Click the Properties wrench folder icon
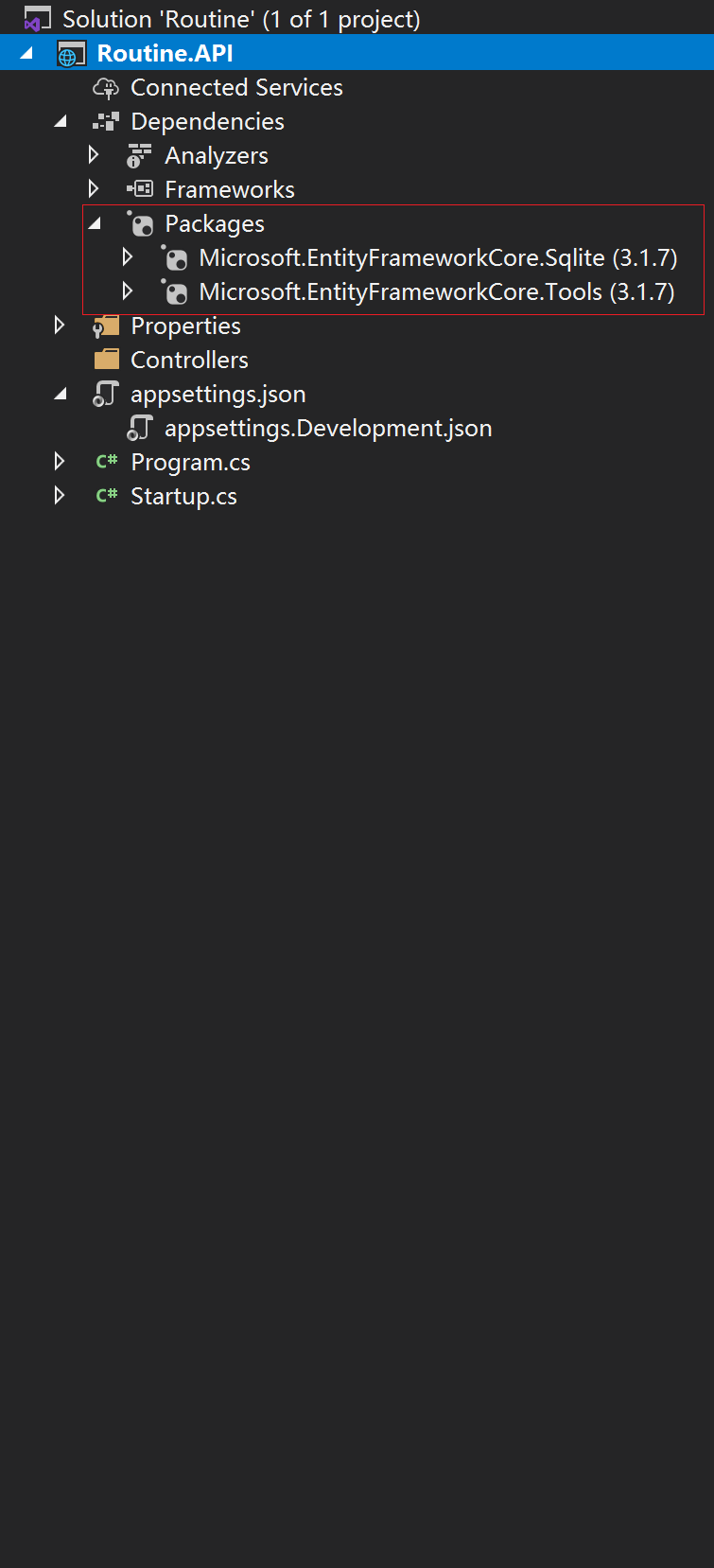 pyautogui.click(x=105, y=326)
